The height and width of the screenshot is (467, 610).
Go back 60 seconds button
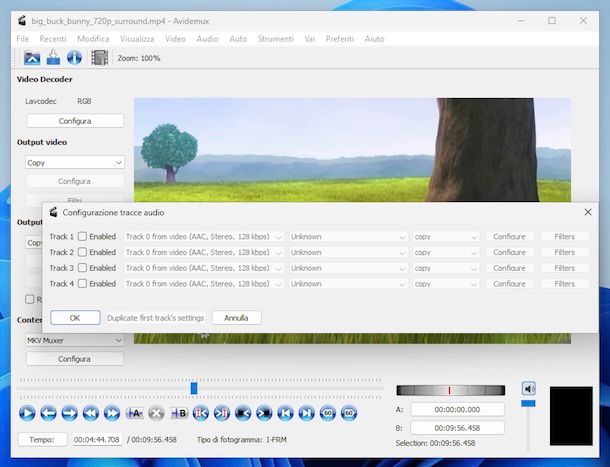click(328, 413)
